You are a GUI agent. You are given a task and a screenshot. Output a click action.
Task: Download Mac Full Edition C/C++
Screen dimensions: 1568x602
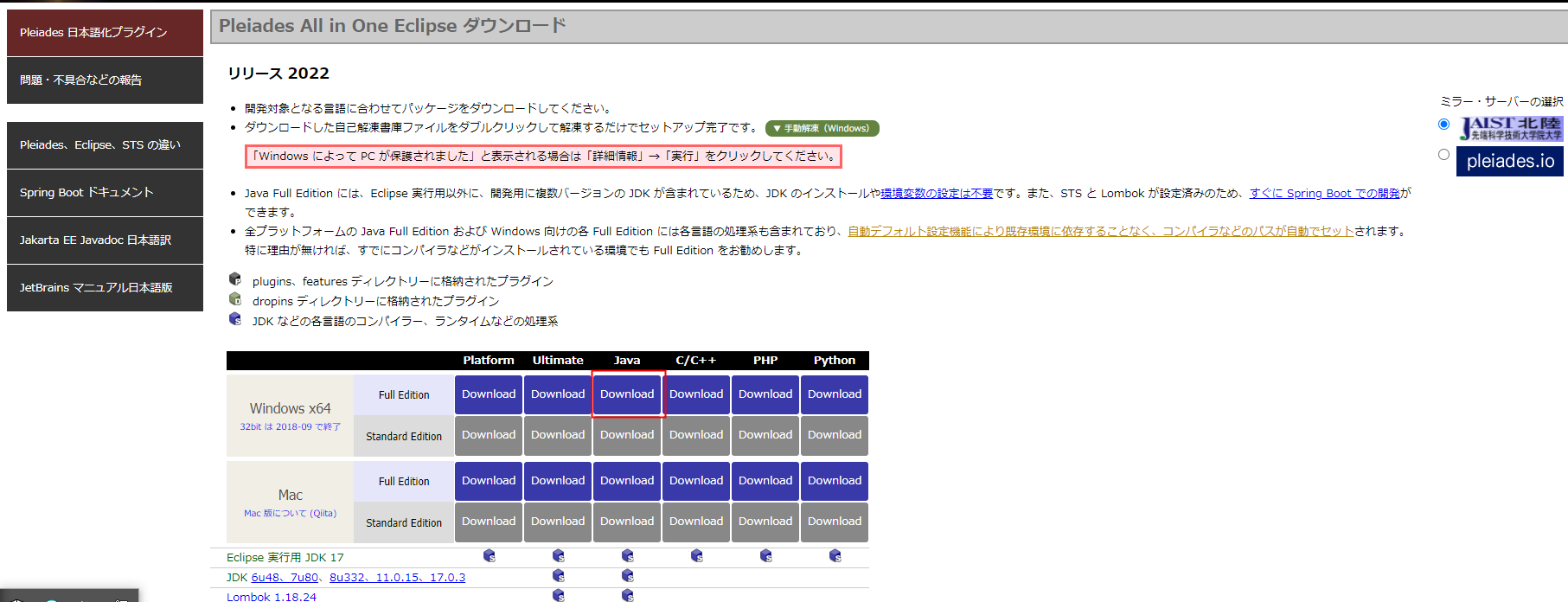click(x=696, y=481)
